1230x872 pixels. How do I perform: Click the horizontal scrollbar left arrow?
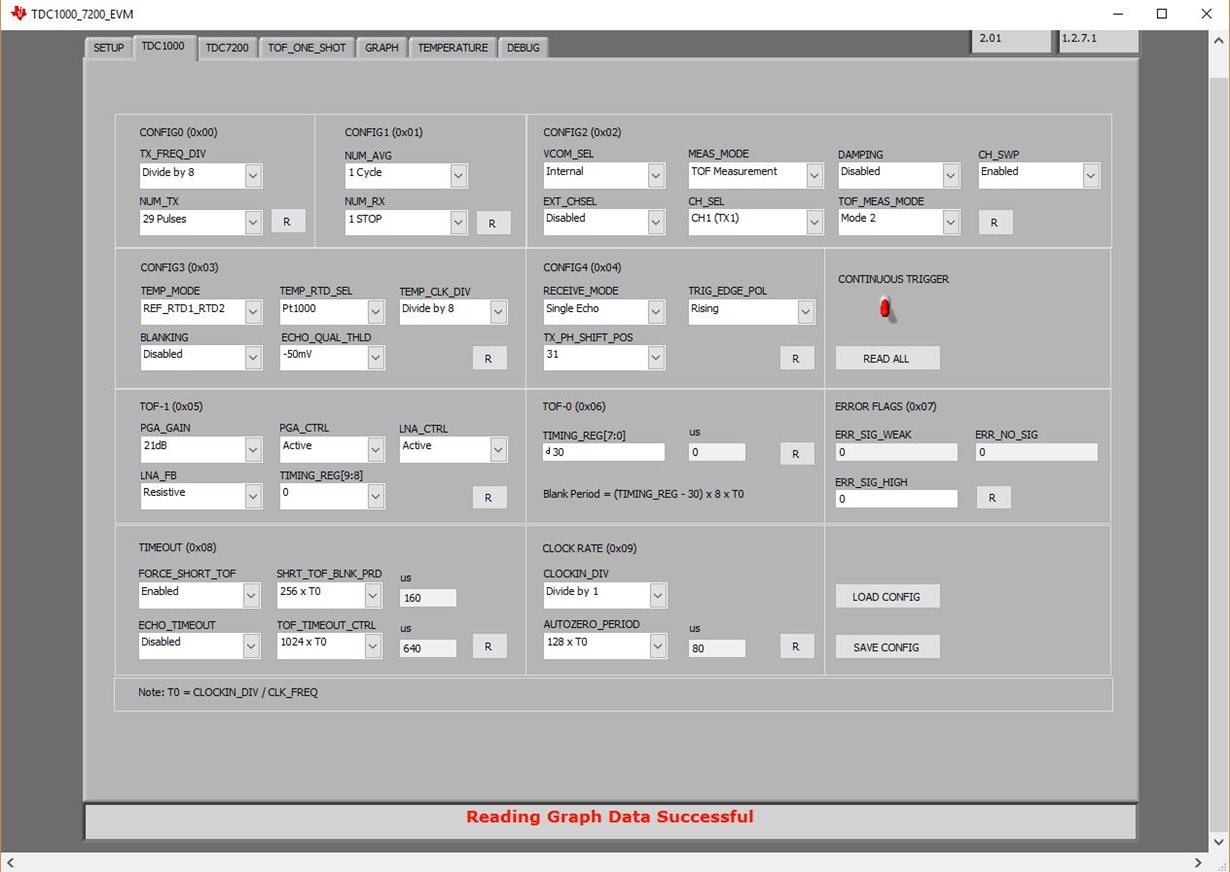11,862
